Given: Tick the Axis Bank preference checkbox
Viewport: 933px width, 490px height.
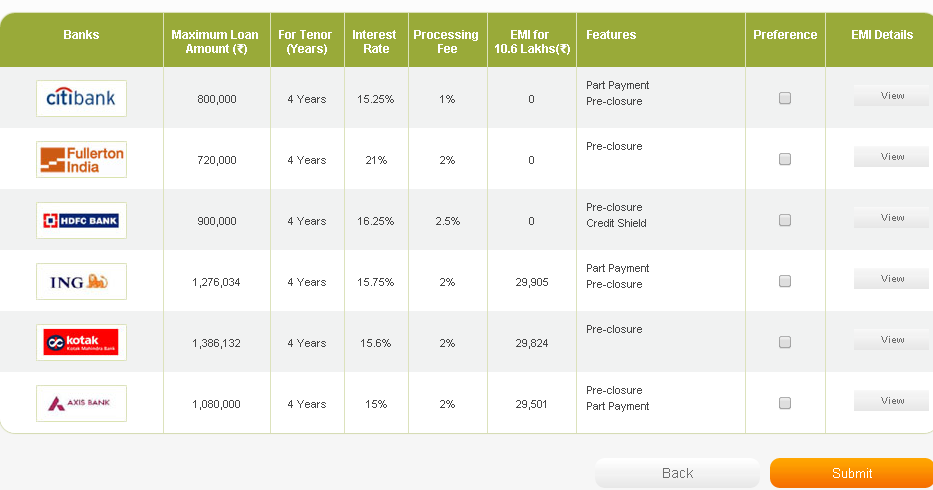Looking at the screenshot, I should click(785, 403).
